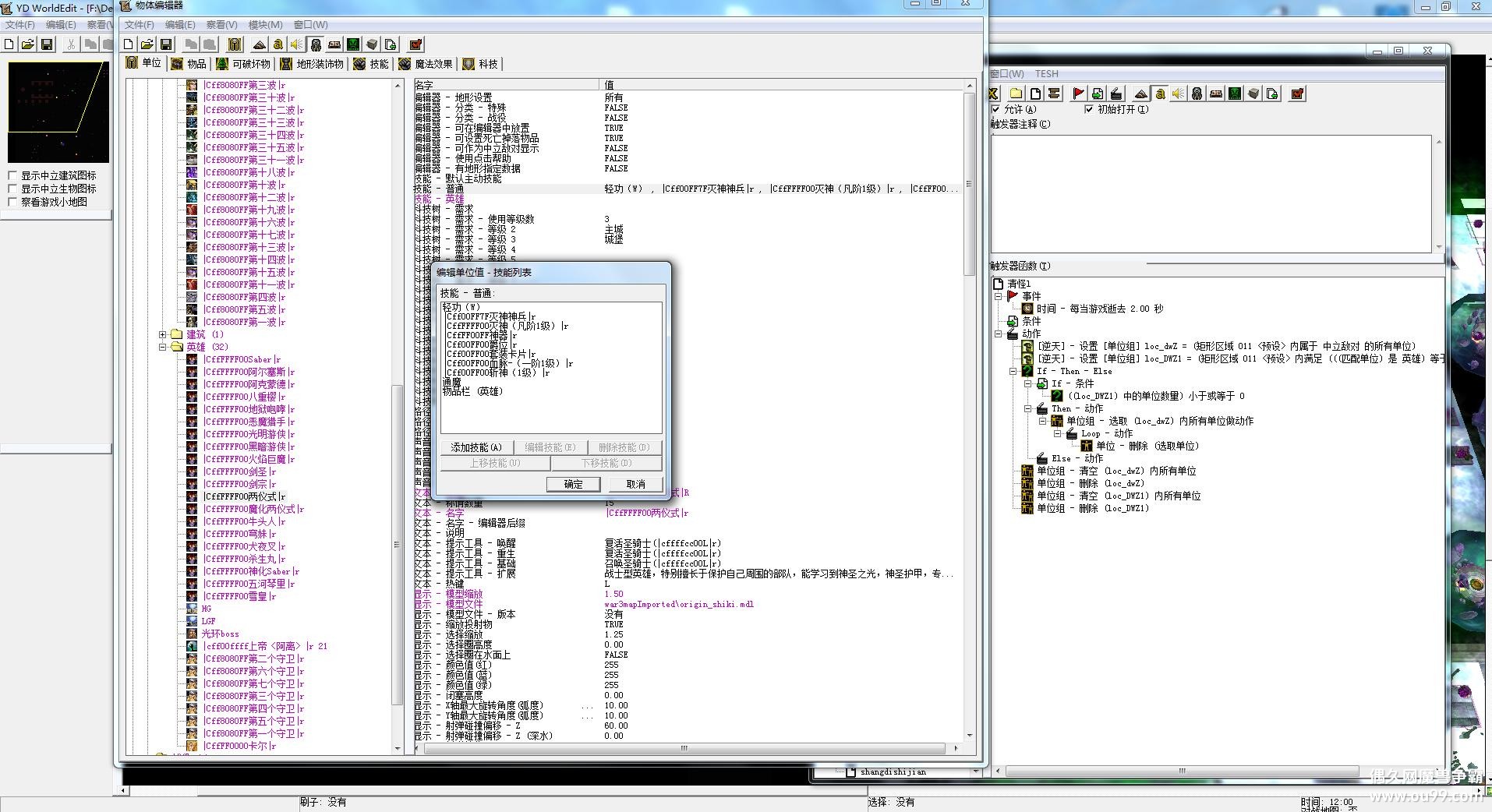The image size is (1492, 812).
Task: Toggle 允许(A) checkbox in Trigger Editor
Action: pyautogui.click(x=995, y=109)
